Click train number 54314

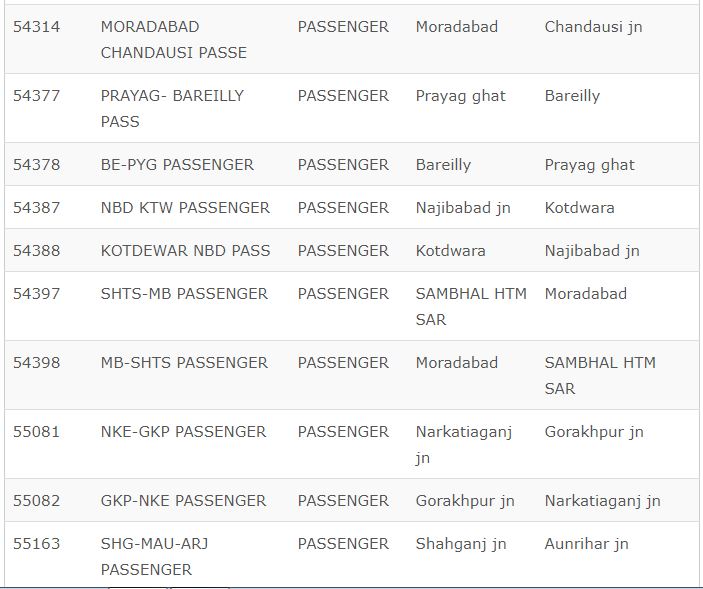(36, 27)
